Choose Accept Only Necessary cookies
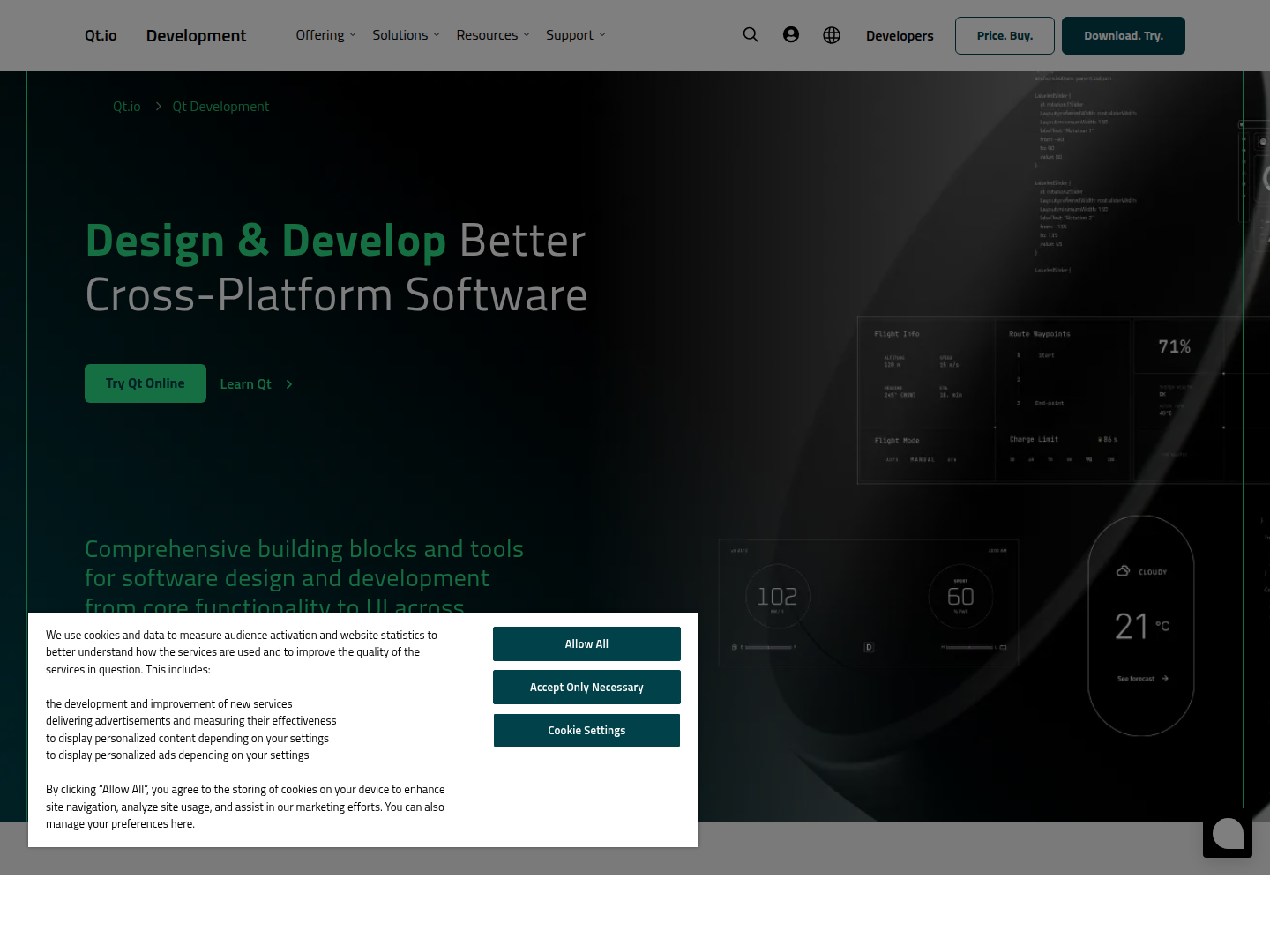The height and width of the screenshot is (952, 1270). click(586, 687)
